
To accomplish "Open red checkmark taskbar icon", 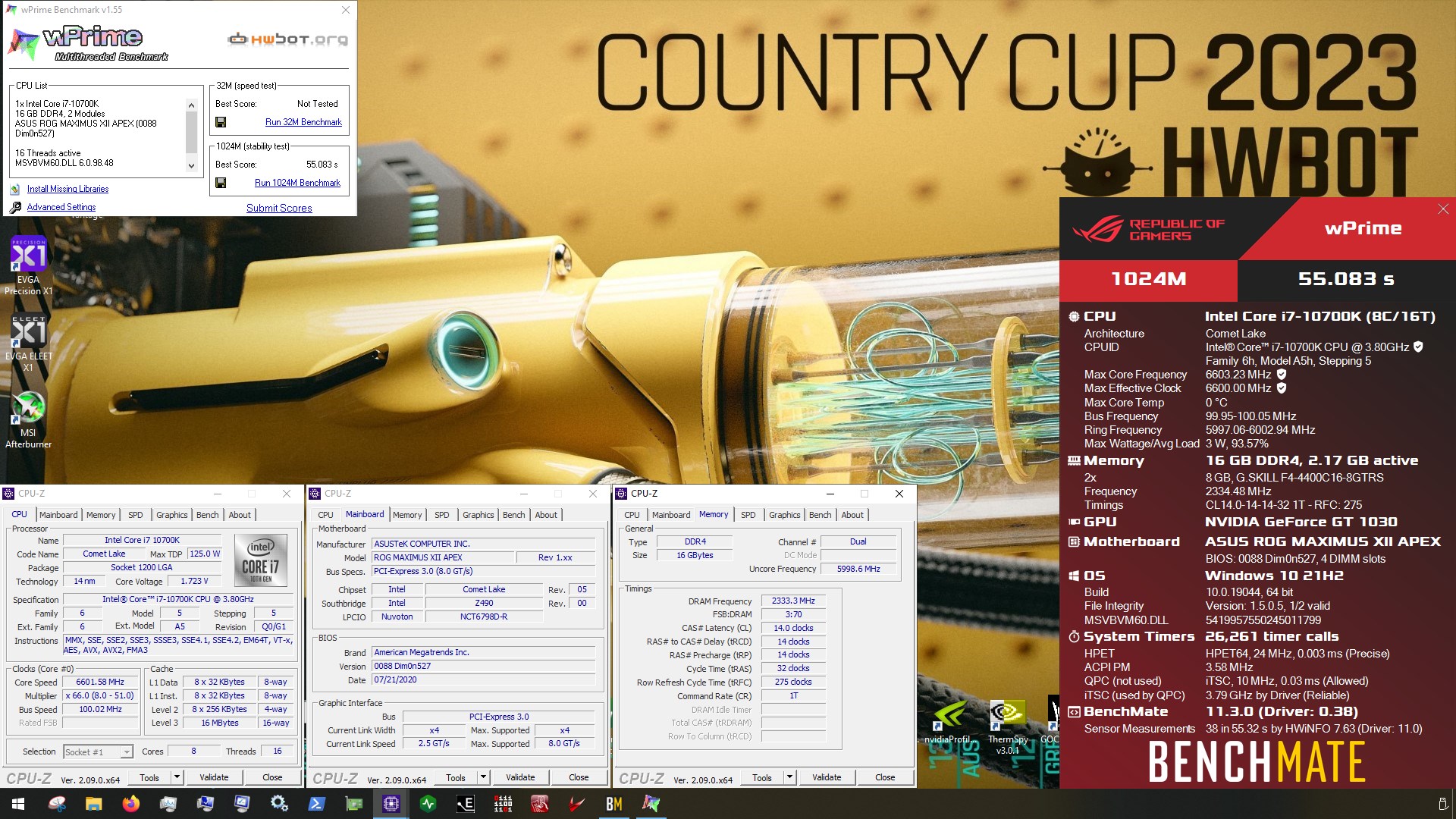I will pyautogui.click(x=576, y=804).
